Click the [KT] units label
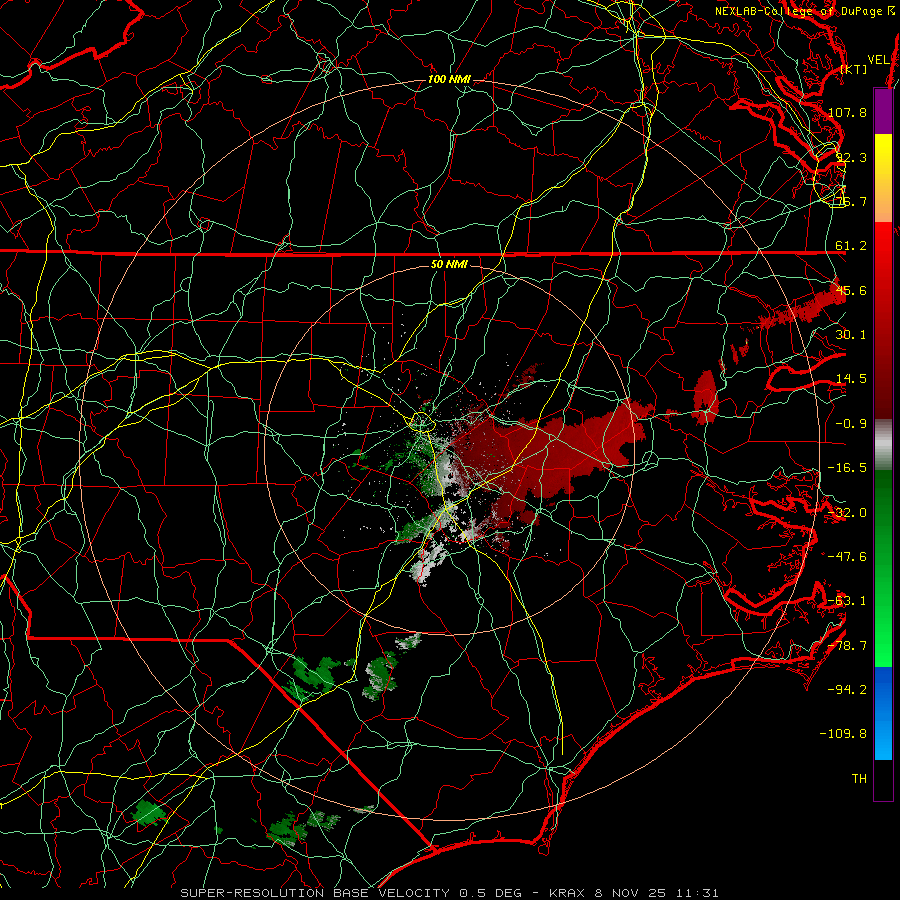The width and height of the screenshot is (900, 900). 854,69
